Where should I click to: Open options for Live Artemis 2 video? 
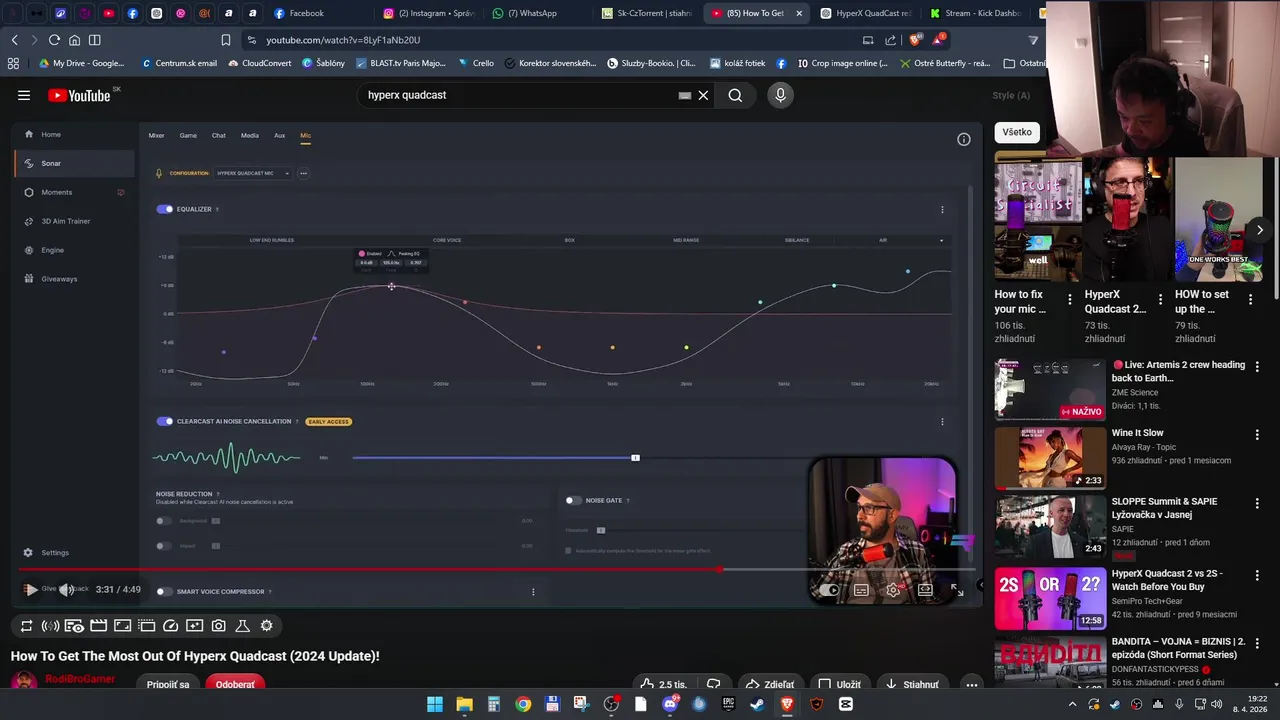point(1257,367)
